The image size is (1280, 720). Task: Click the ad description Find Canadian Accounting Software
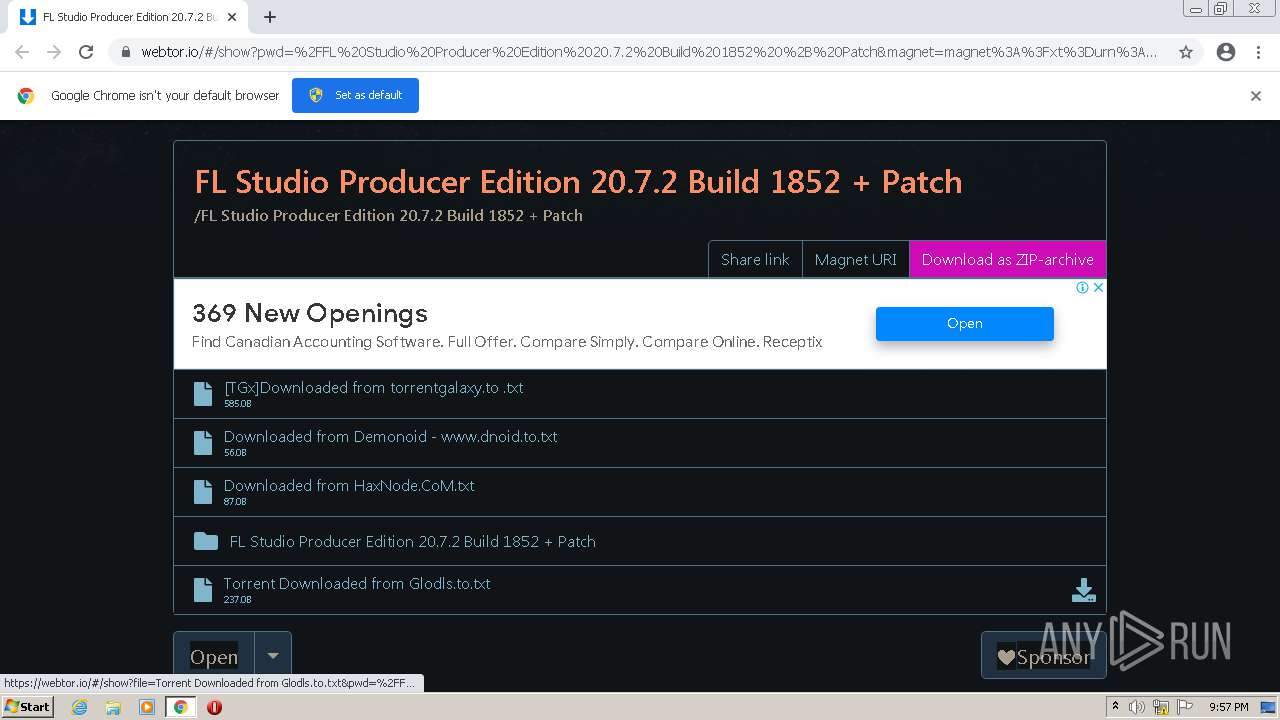pos(507,342)
